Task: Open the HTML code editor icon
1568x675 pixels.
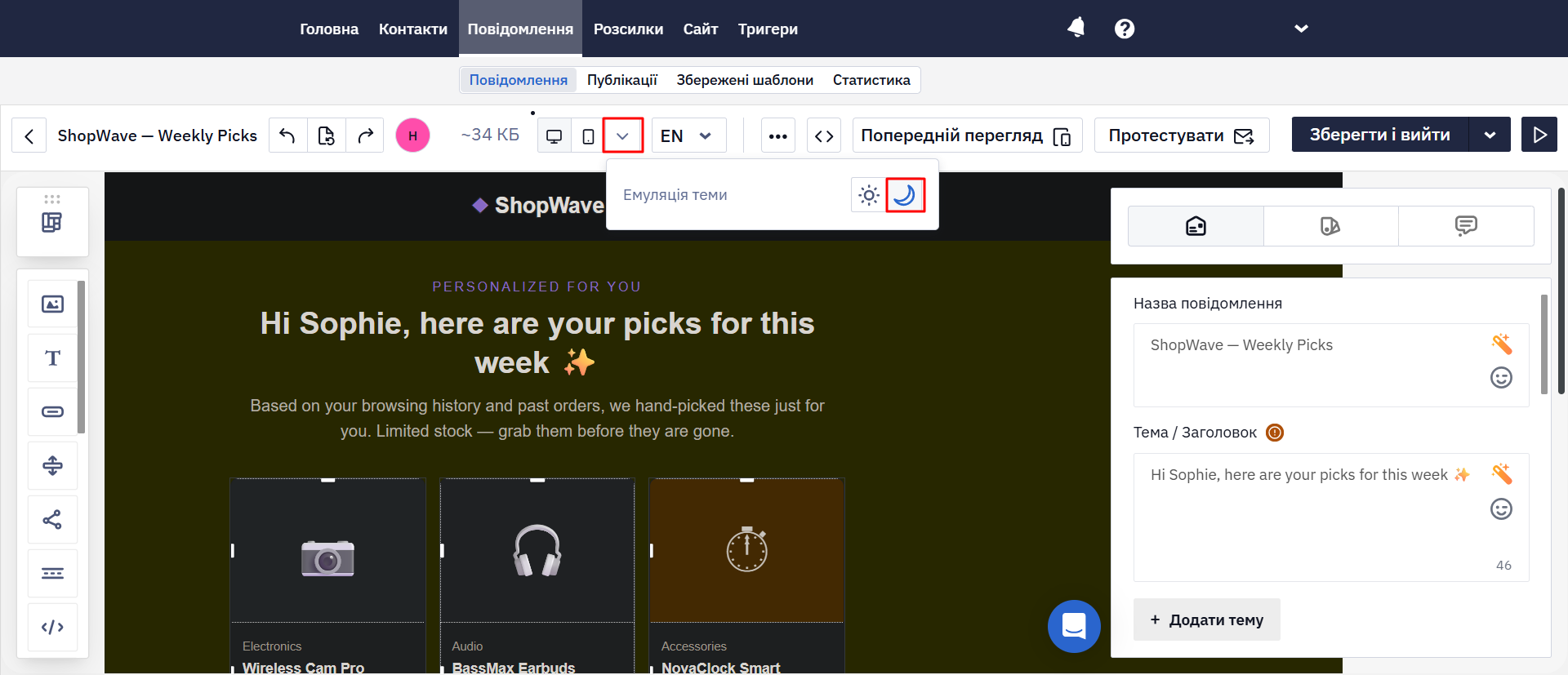Action: click(x=824, y=135)
